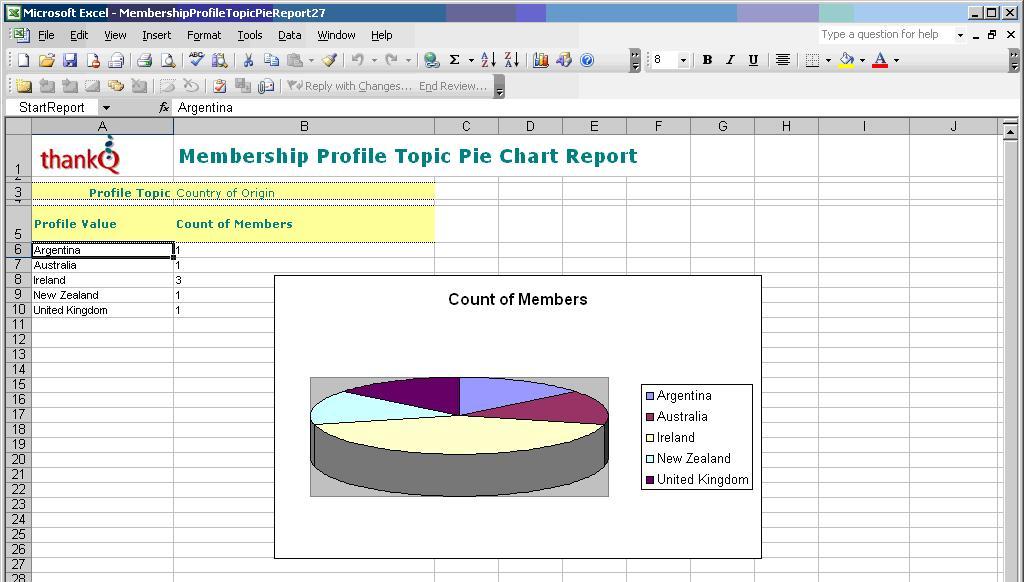Sort ascending A to Z
This screenshot has width=1024, height=582.
pos(488,60)
